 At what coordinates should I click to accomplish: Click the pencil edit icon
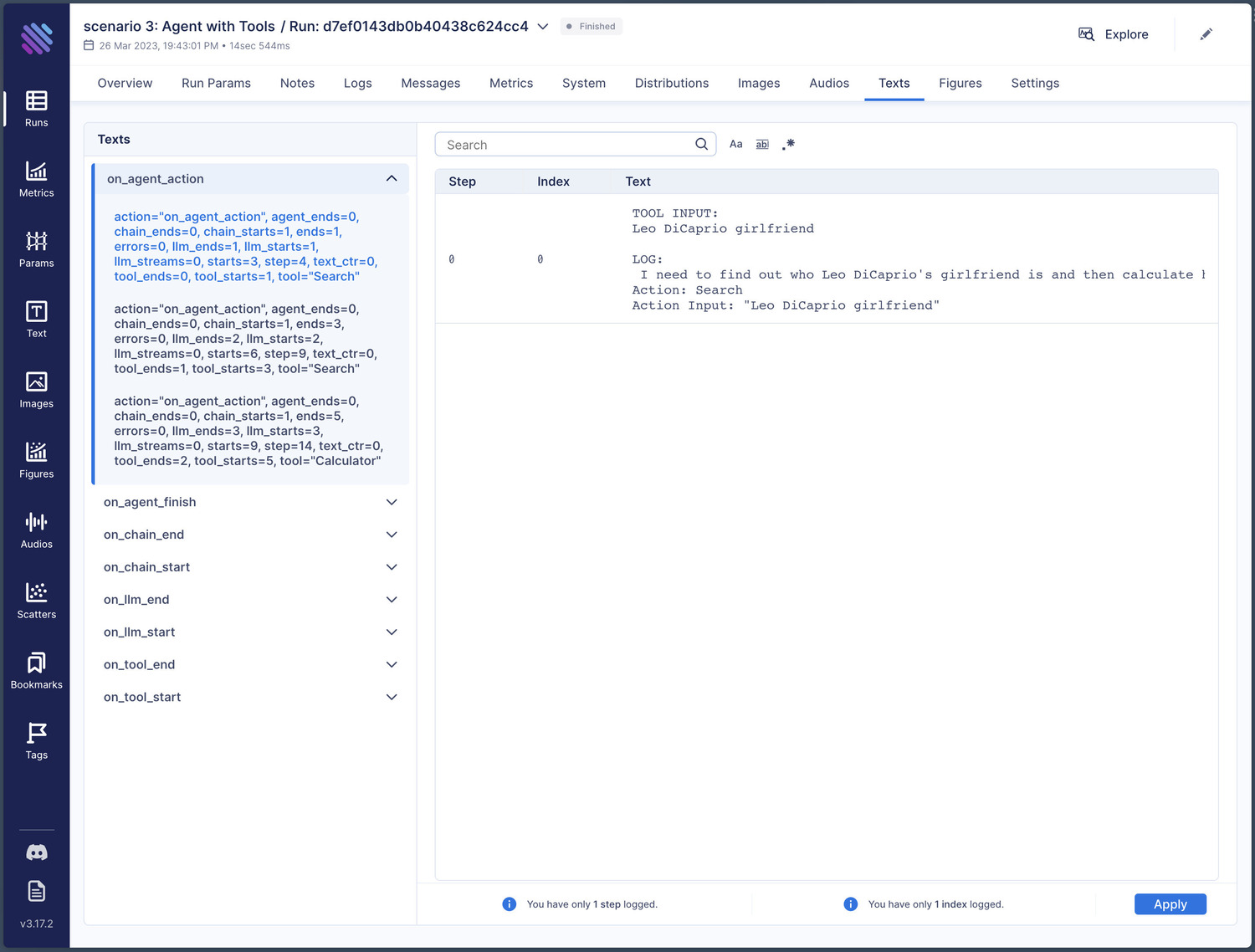pyautogui.click(x=1206, y=34)
